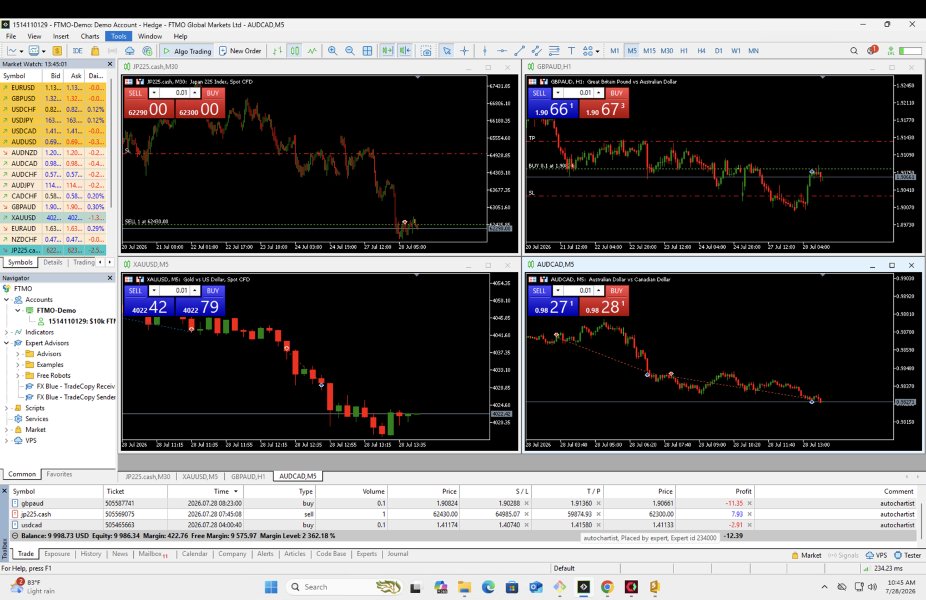Switch to the History tab in Toolbox
Screen dimensions: 926x600
(90, 554)
